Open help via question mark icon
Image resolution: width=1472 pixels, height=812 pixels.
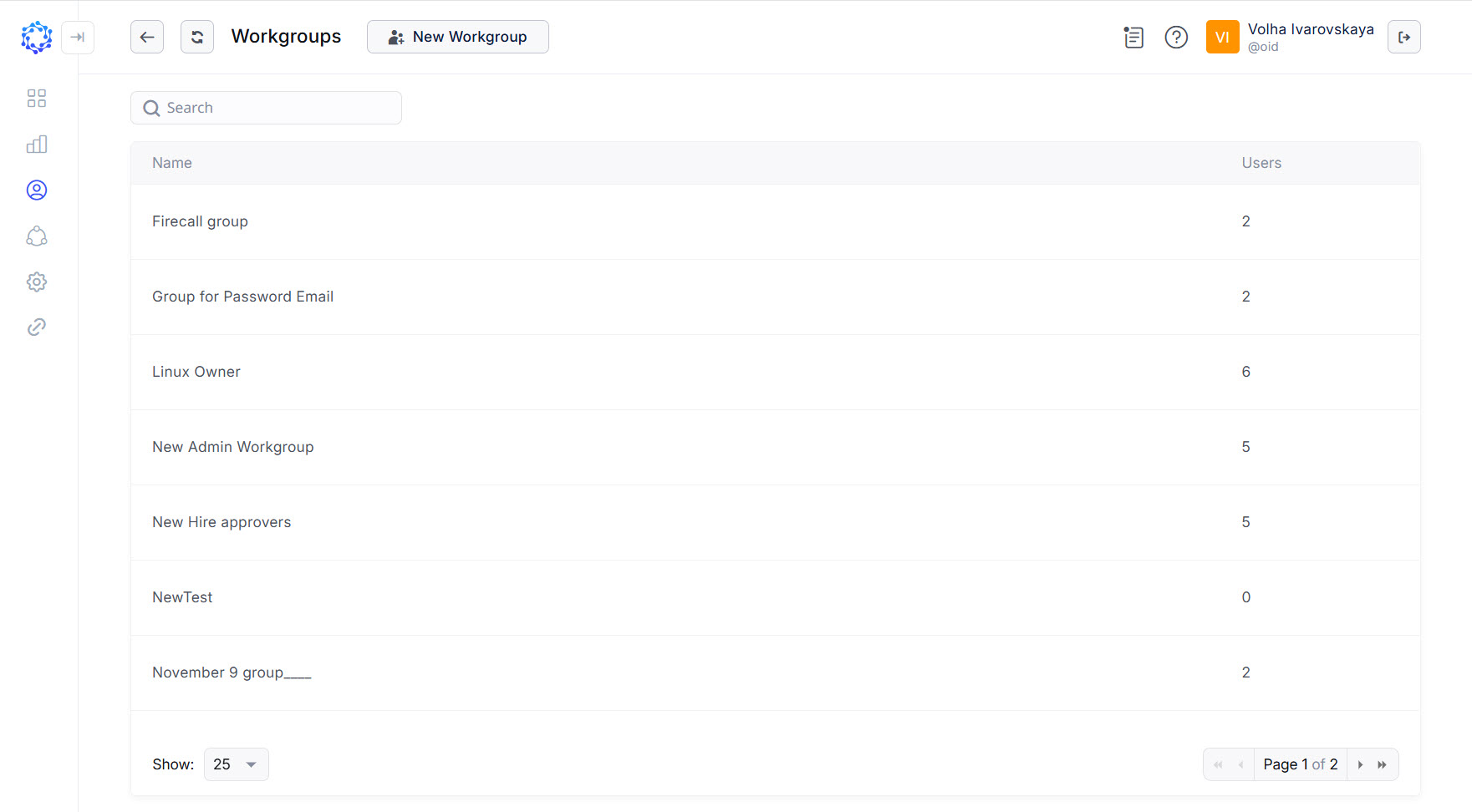1176,37
